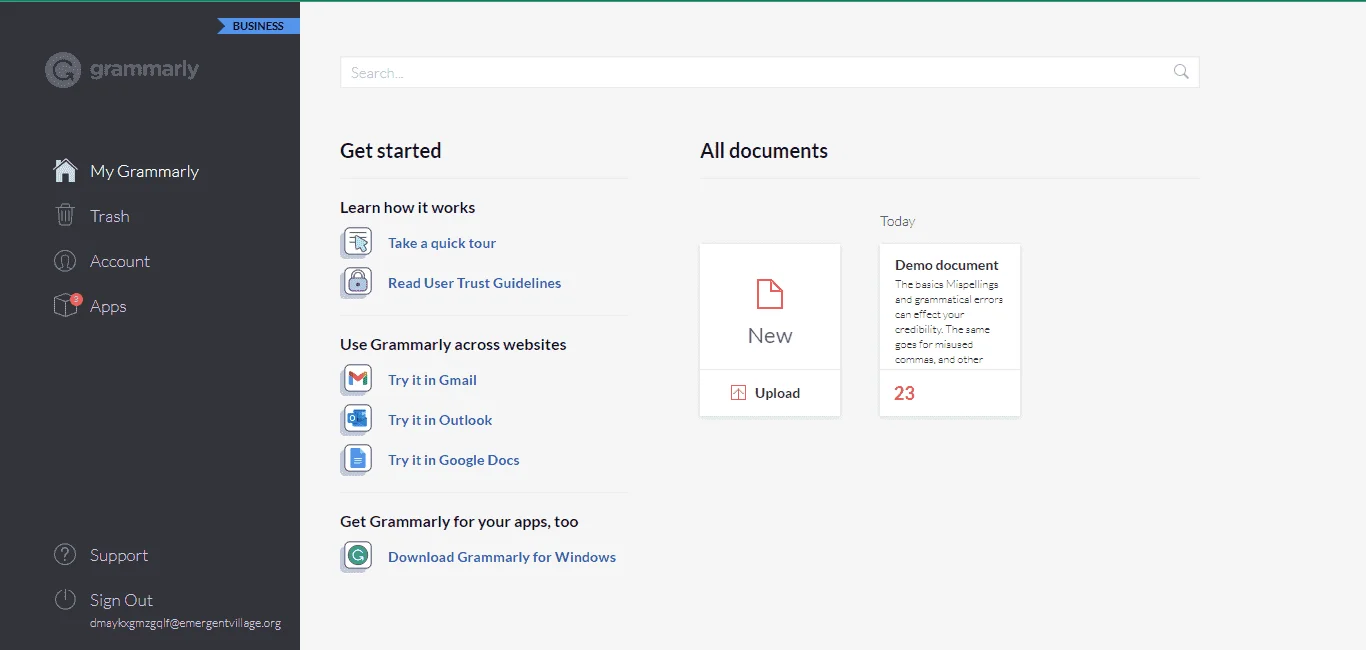Viewport: 1366px width, 650px height.
Task: Click the Today date label
Action: [897, 221]
